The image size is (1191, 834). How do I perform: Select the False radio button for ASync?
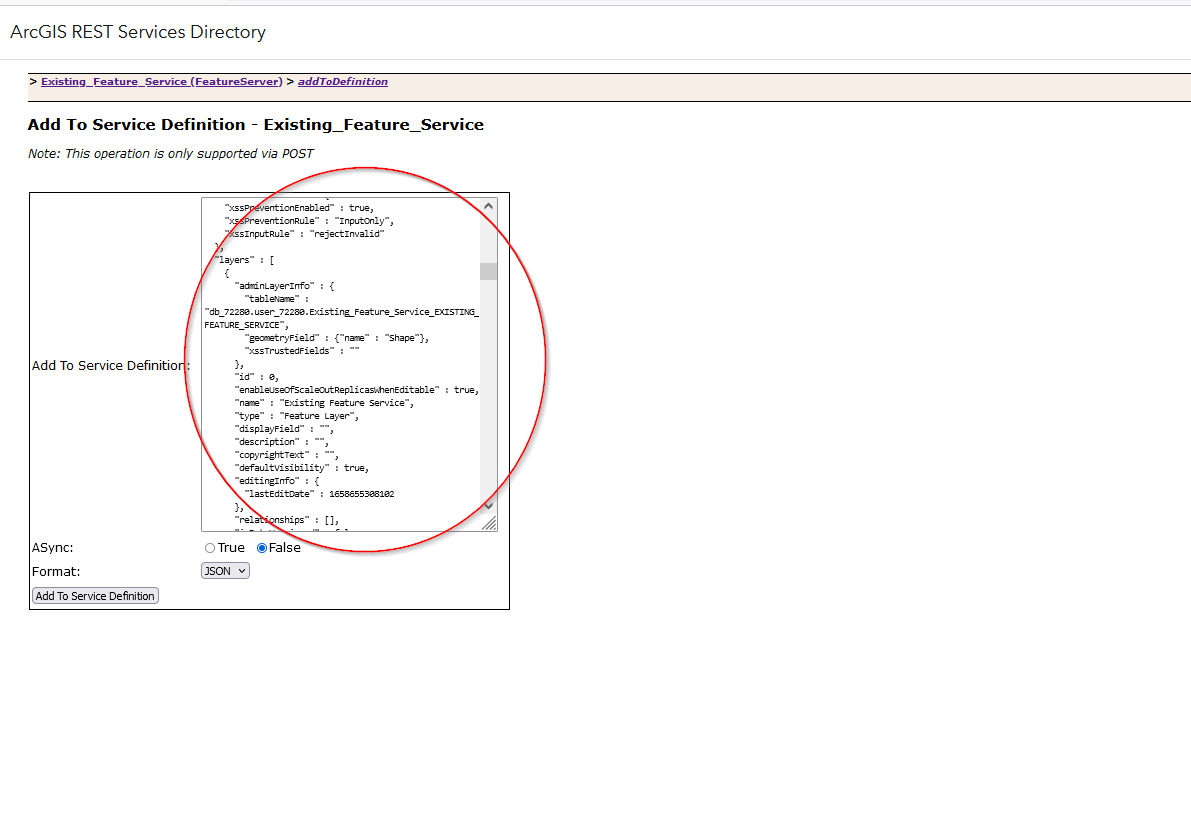click(263, 547)
